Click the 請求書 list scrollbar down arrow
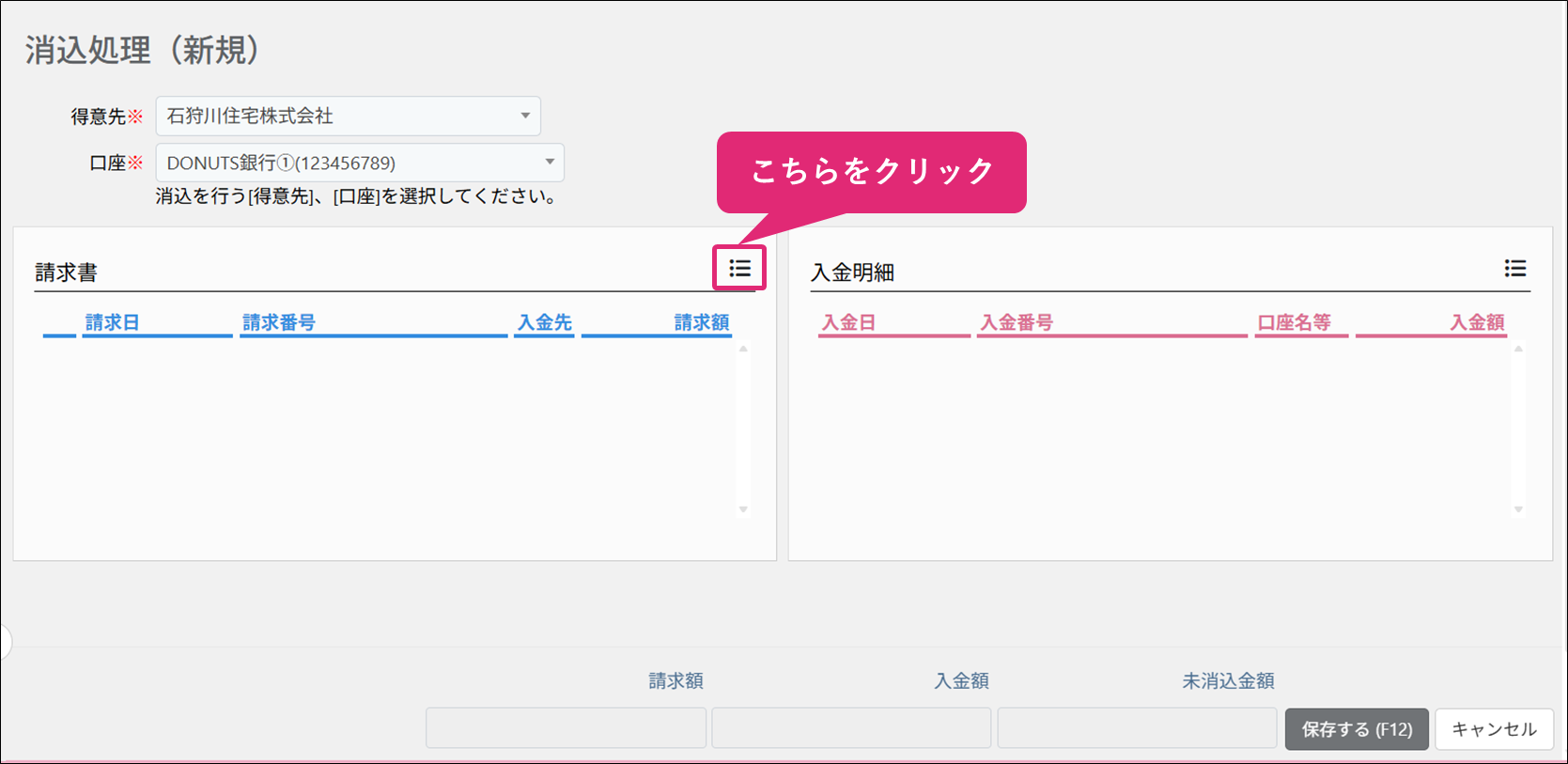Image resolution: width=1568 pixels, height=764 pixels. tap(743, 509)
